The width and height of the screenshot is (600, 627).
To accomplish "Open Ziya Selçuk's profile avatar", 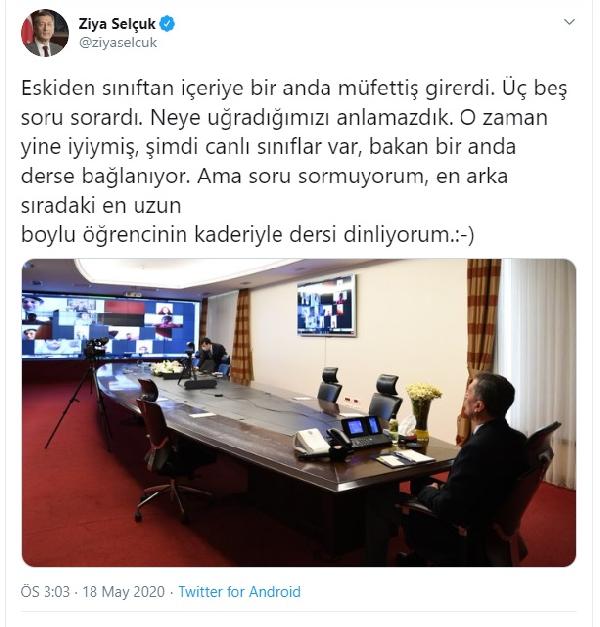I will click(45, 33).
